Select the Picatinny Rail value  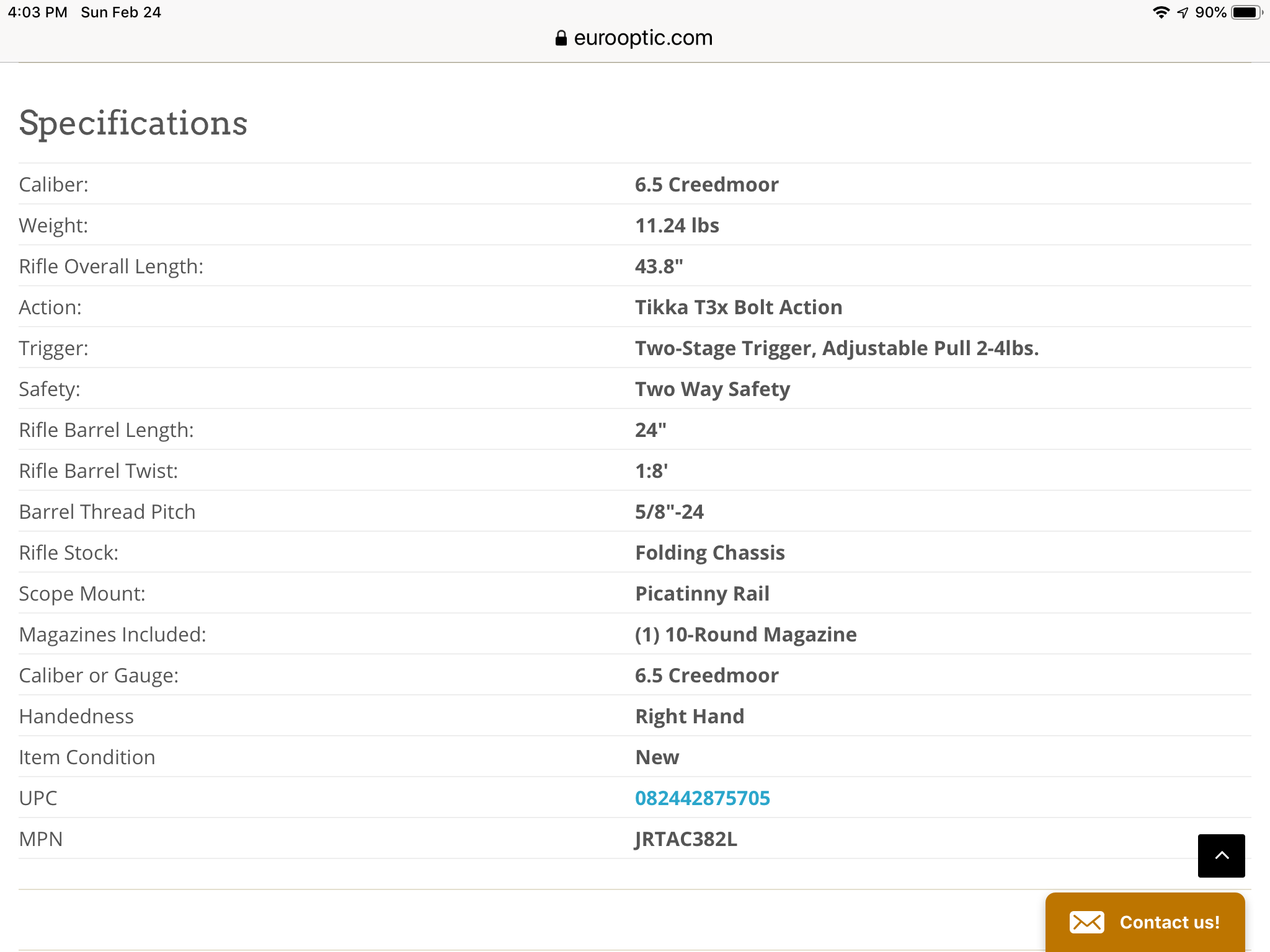[702, 593]
